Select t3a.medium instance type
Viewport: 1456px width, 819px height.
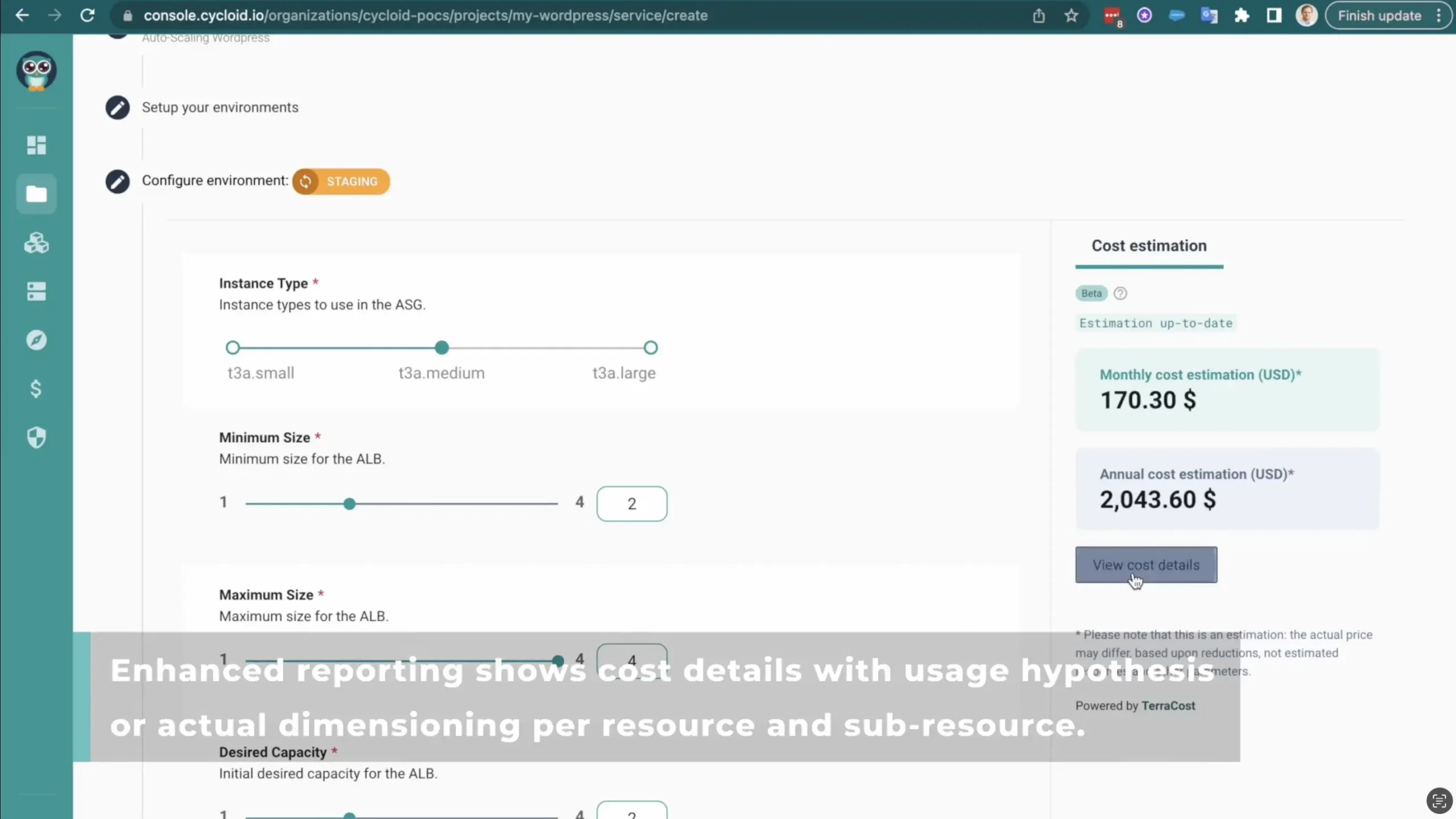442,348
